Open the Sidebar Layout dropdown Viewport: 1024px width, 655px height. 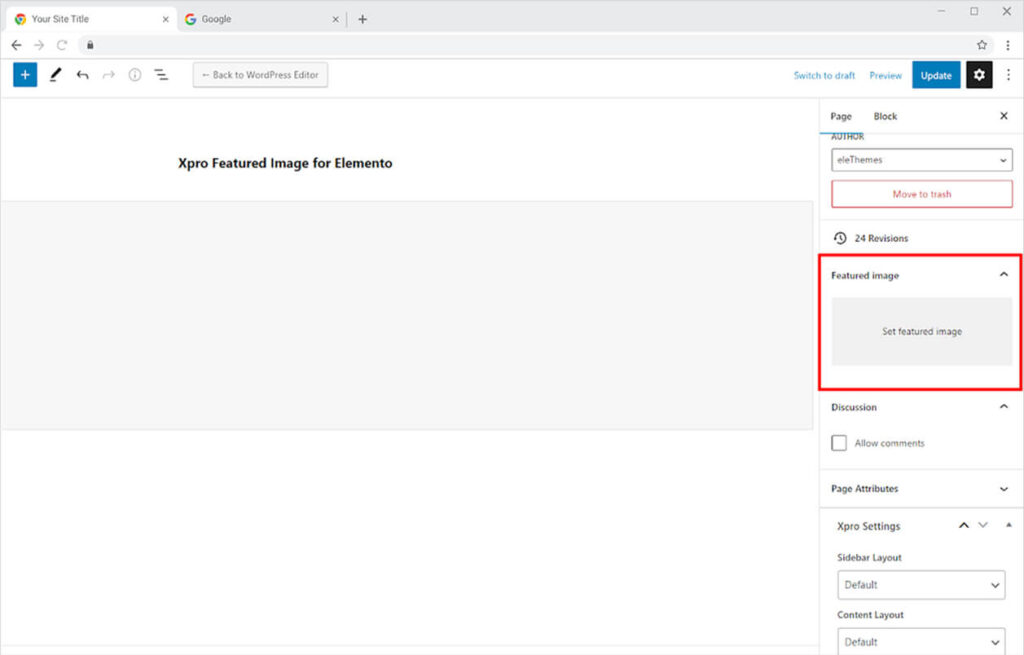click(921, 585)
